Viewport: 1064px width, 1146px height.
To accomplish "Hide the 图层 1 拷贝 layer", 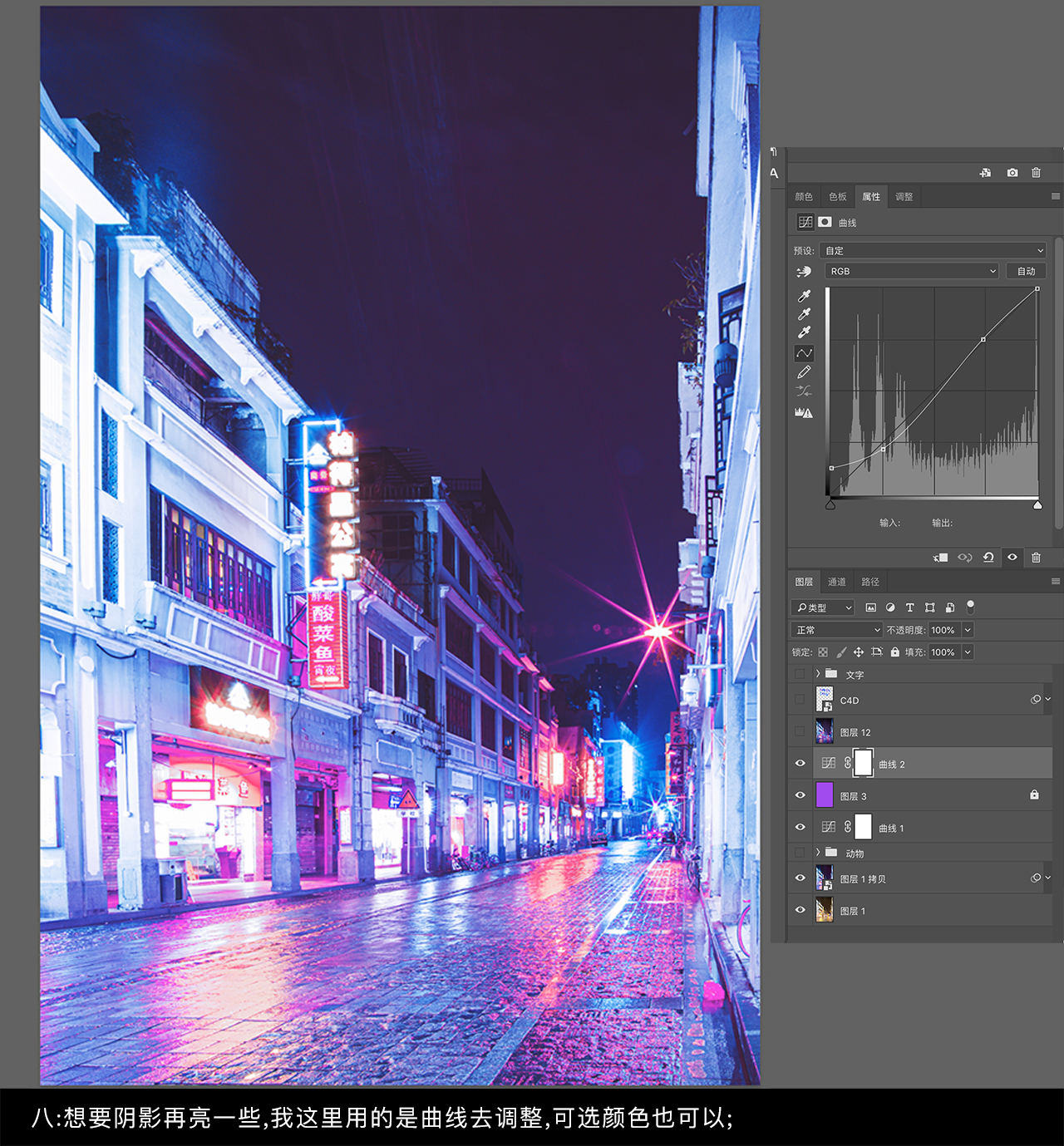I will [800, 878].
